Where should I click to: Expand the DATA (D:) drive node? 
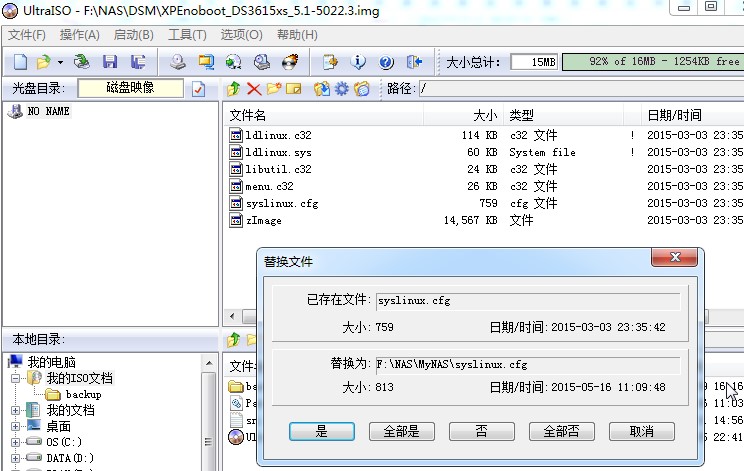(x=15, y=458)
